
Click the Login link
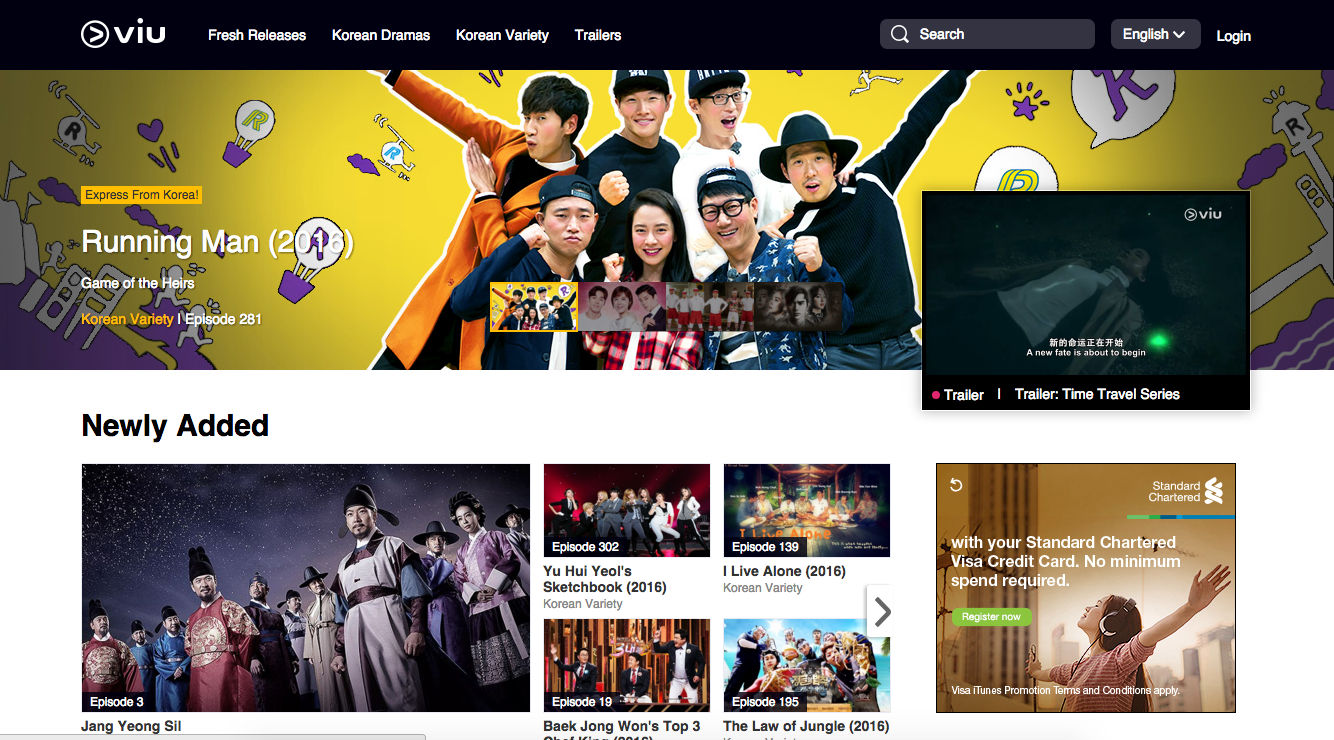[1233, 36]
